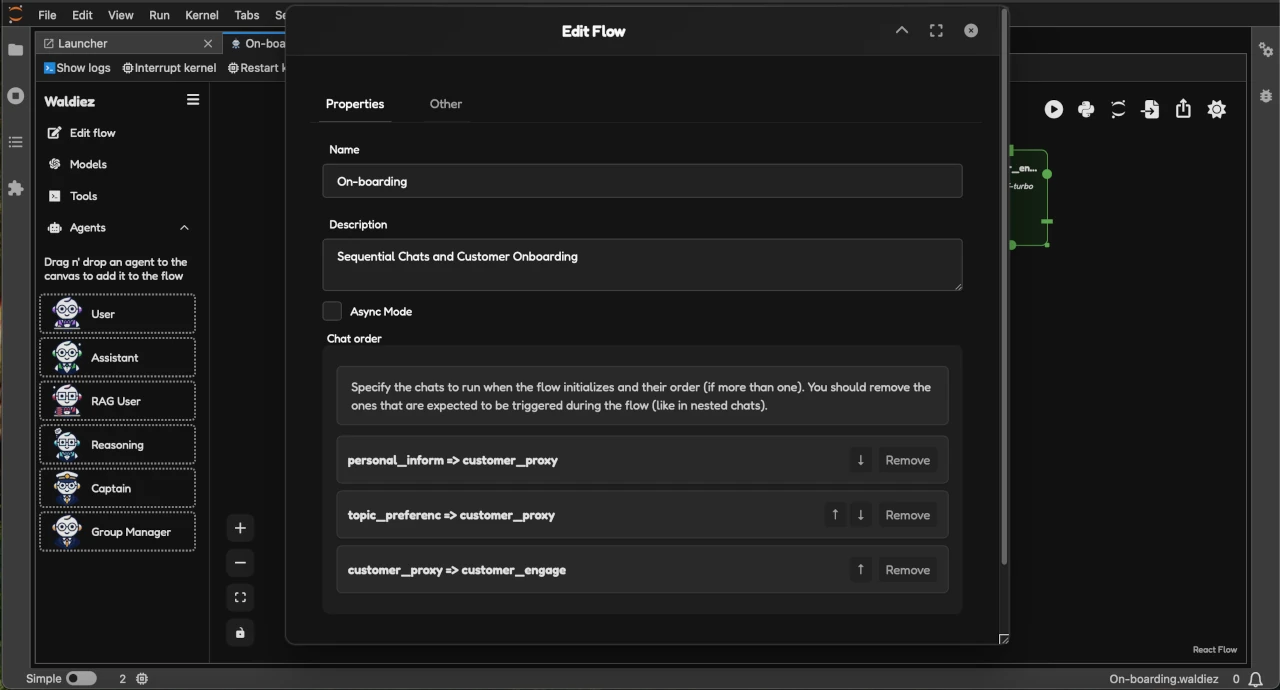Fit the canvas view using the fit icon

(240, 597)
